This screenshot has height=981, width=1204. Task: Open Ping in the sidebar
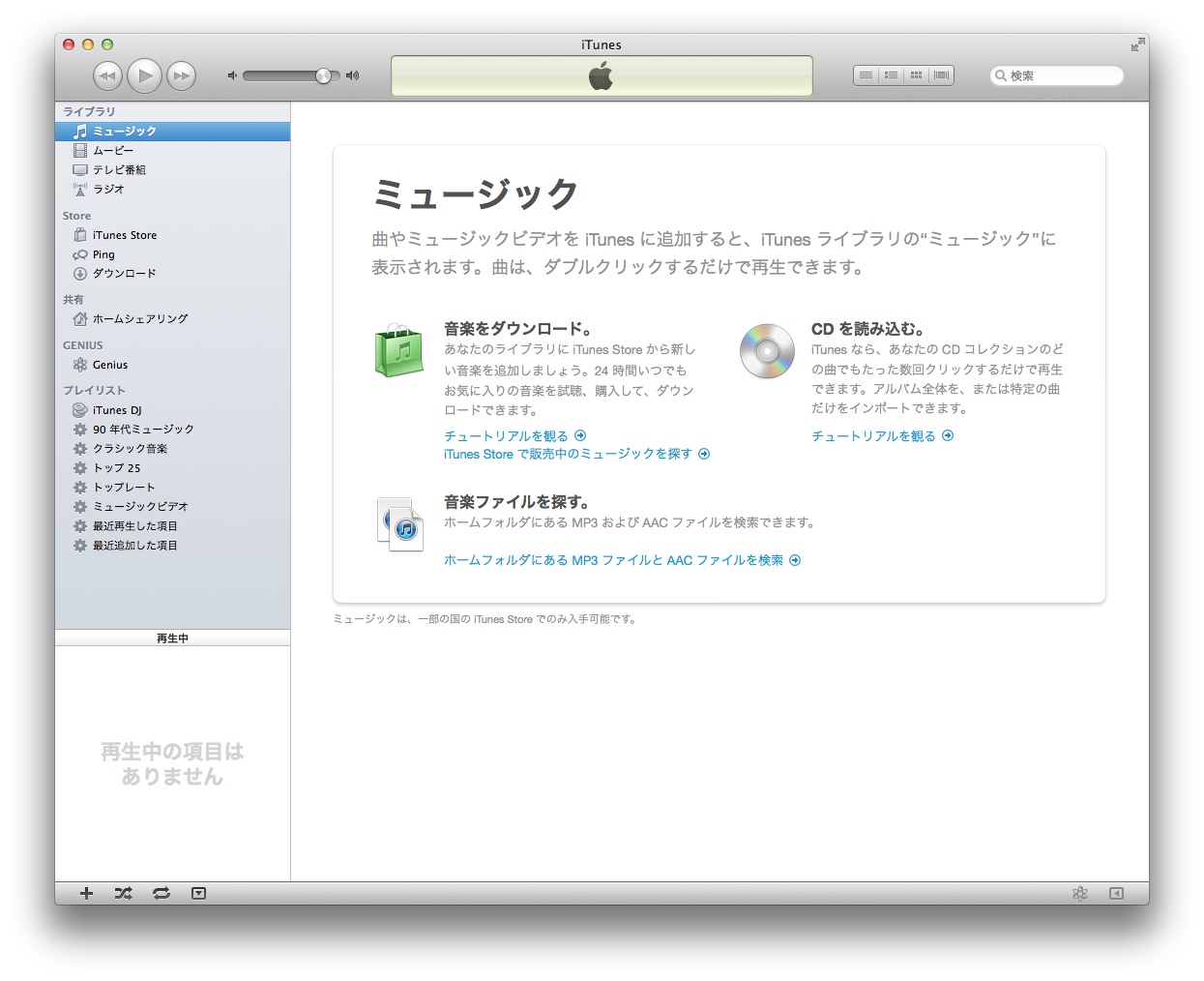pos(172,254)
